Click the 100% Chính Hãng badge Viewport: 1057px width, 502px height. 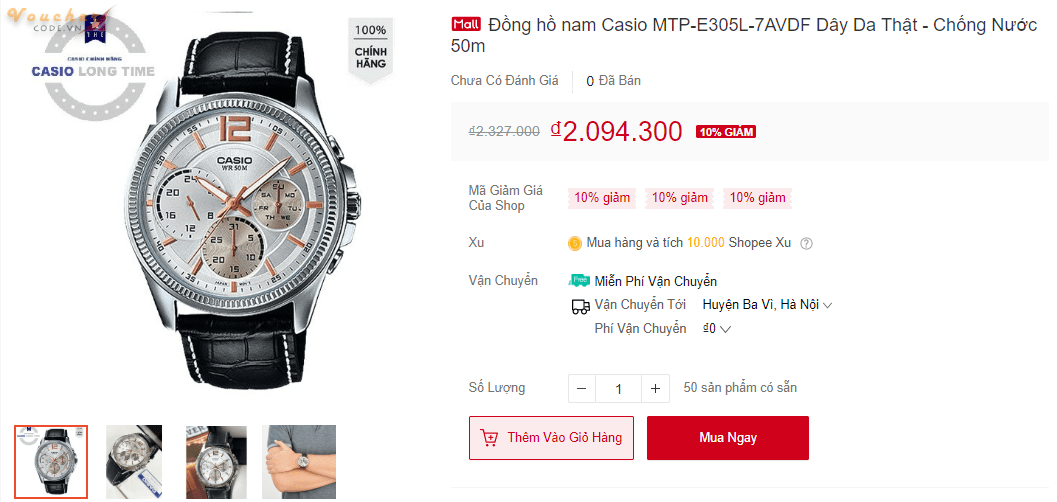tap(370, 46)
